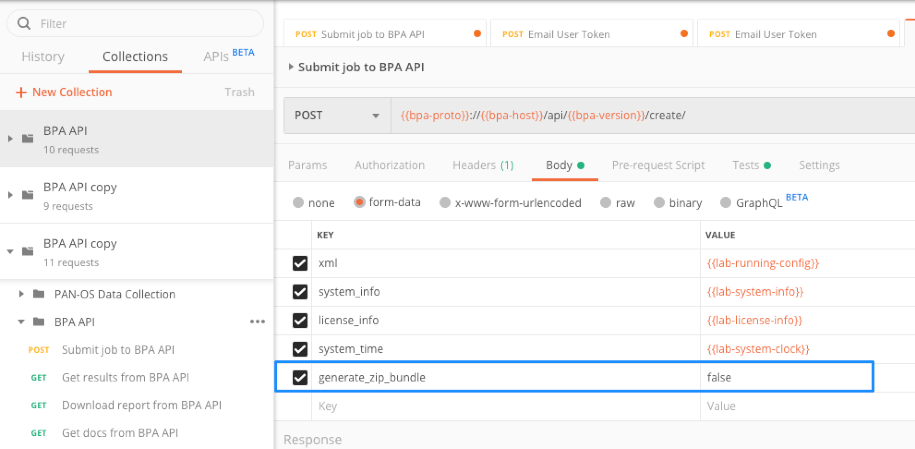Click the nested BPA API subfolder icon

(x=38, y=322)
